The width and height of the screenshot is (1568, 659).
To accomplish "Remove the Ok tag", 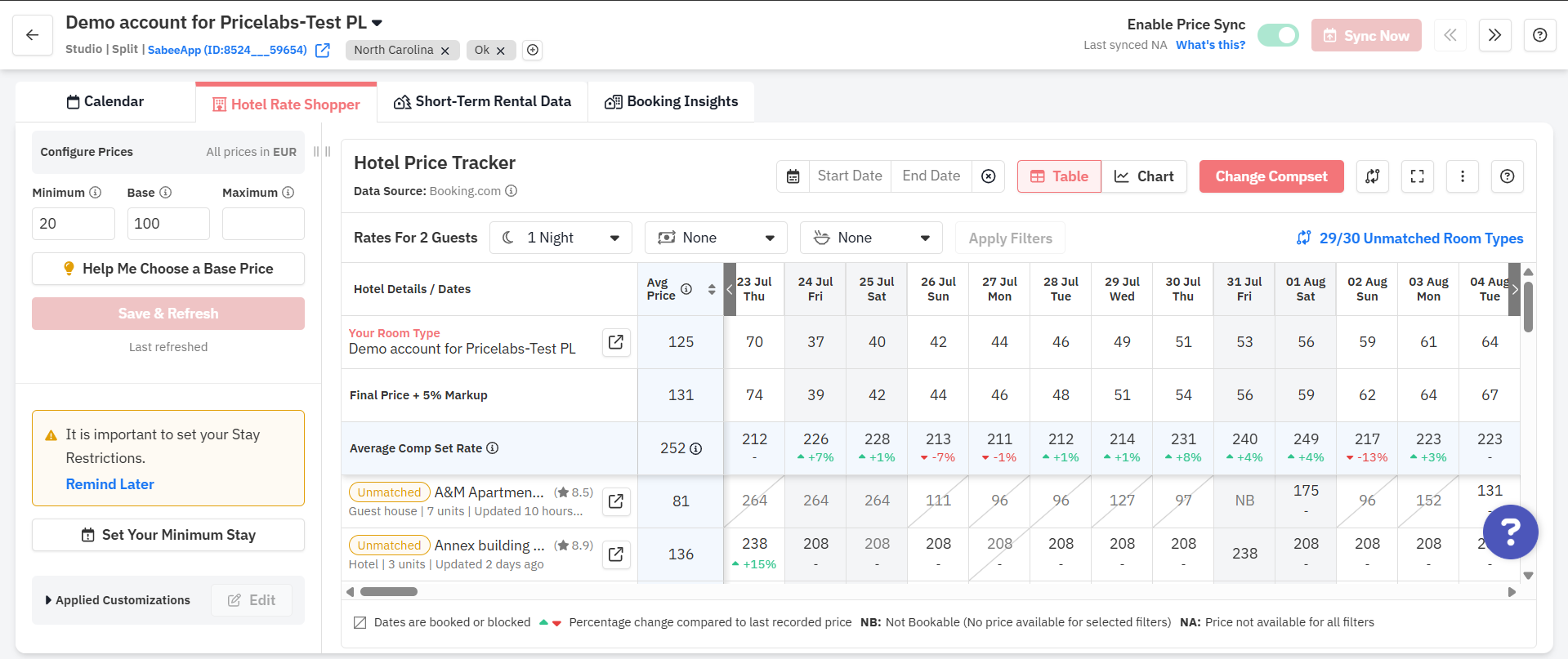I will click(501, 51).
